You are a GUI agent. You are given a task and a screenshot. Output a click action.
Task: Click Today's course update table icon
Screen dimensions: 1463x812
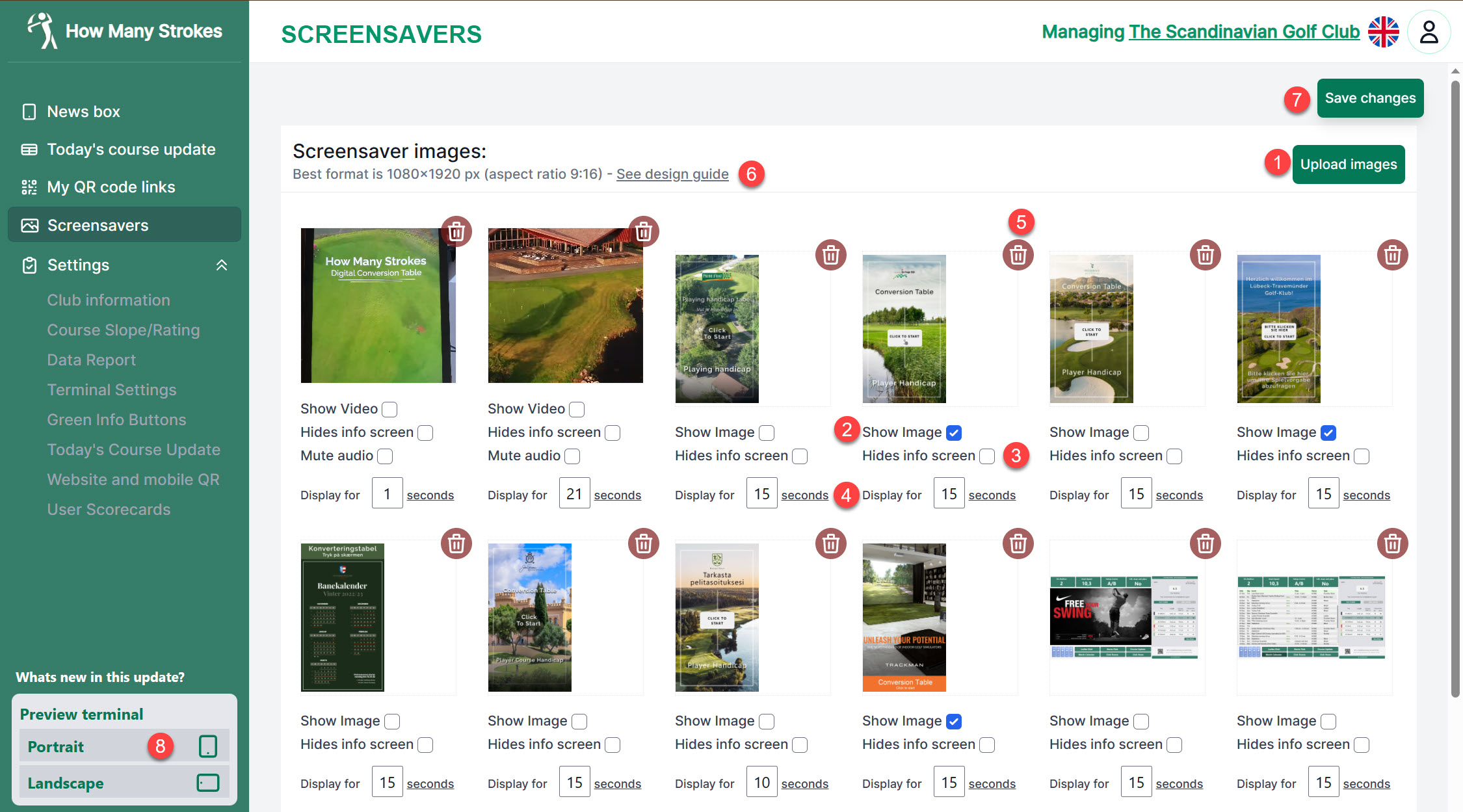29,150
